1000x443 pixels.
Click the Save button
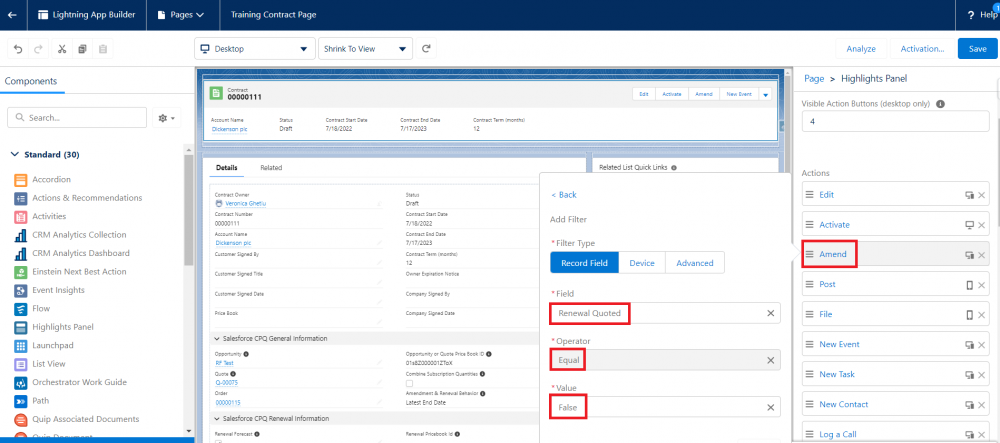tap(978, 48)
